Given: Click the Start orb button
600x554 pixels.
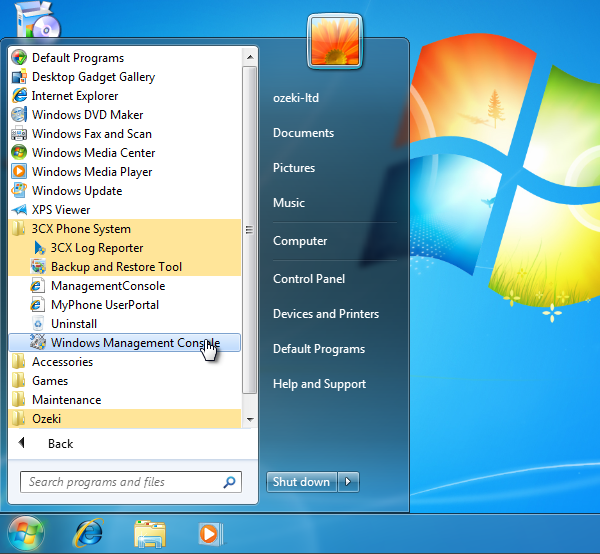Looking at the screenshot, I should tap(26, 533).
